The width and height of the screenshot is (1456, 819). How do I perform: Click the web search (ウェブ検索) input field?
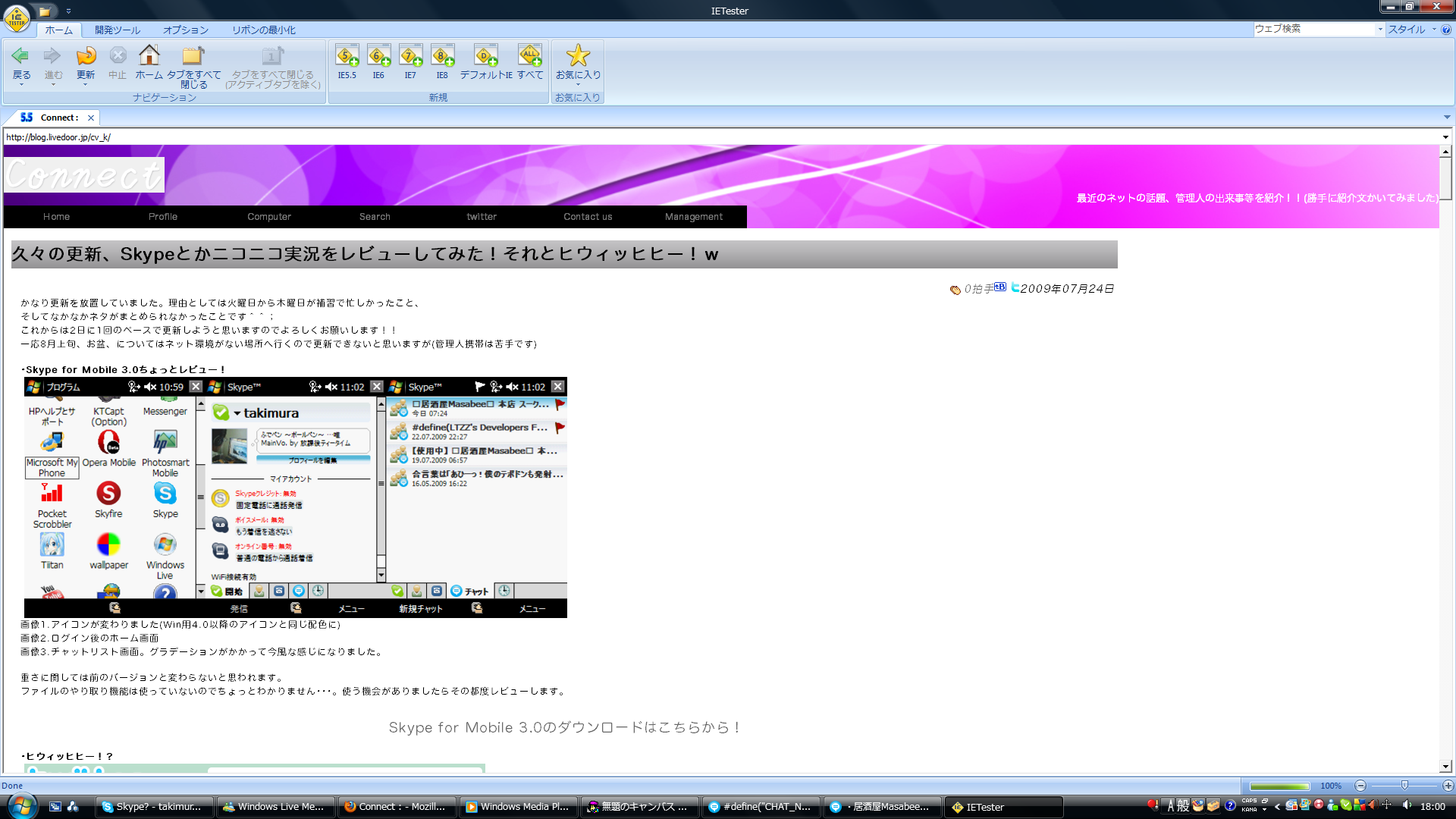click(x=1313, y=29)
